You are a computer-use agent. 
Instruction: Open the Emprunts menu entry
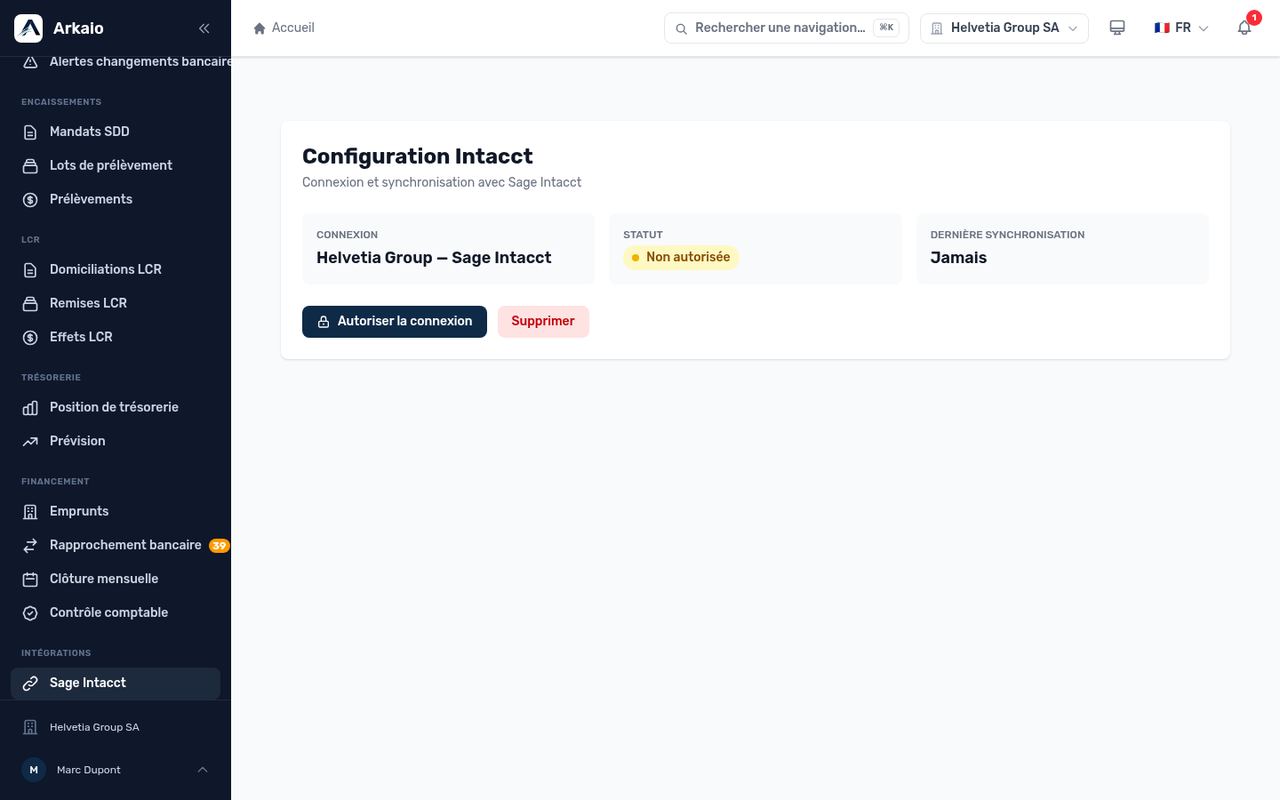tap(115, 511)
